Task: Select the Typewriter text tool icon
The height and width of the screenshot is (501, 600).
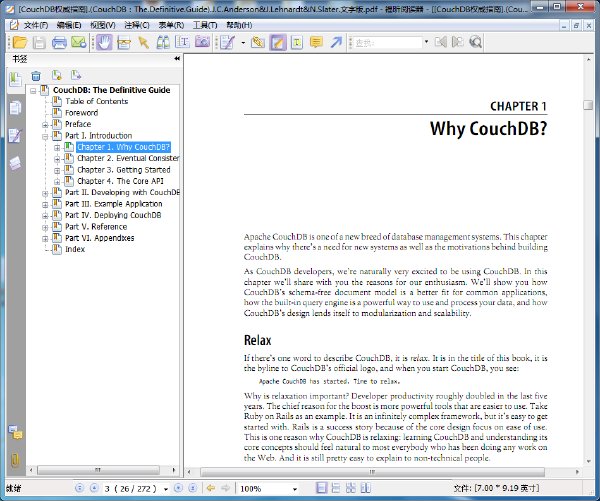Action: [x=297, y=42]
